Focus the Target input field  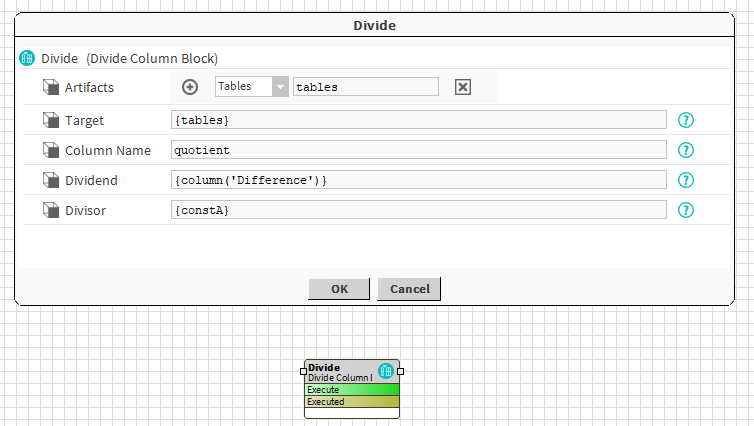coord(418,120)
